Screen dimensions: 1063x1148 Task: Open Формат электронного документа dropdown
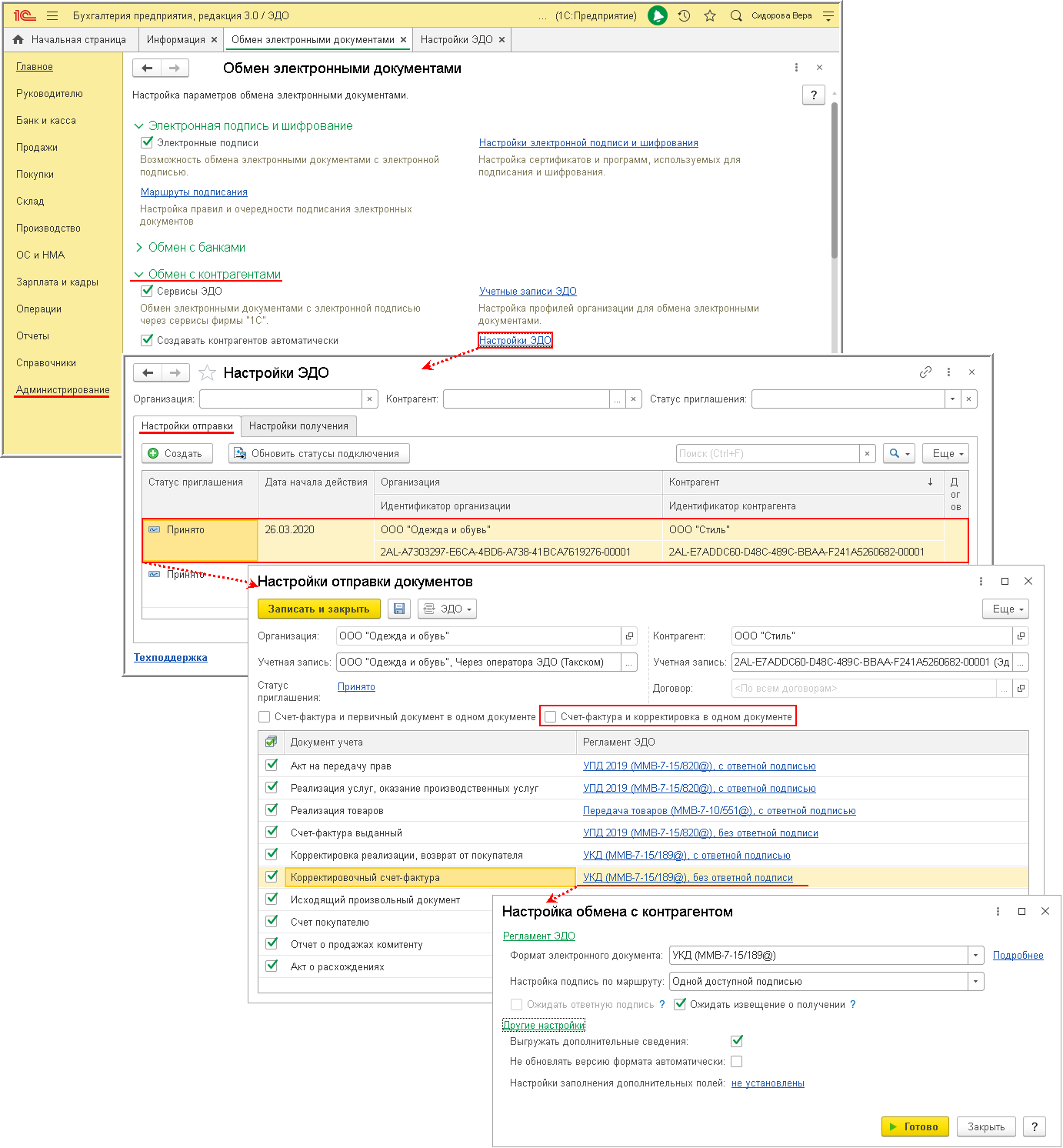976,956
